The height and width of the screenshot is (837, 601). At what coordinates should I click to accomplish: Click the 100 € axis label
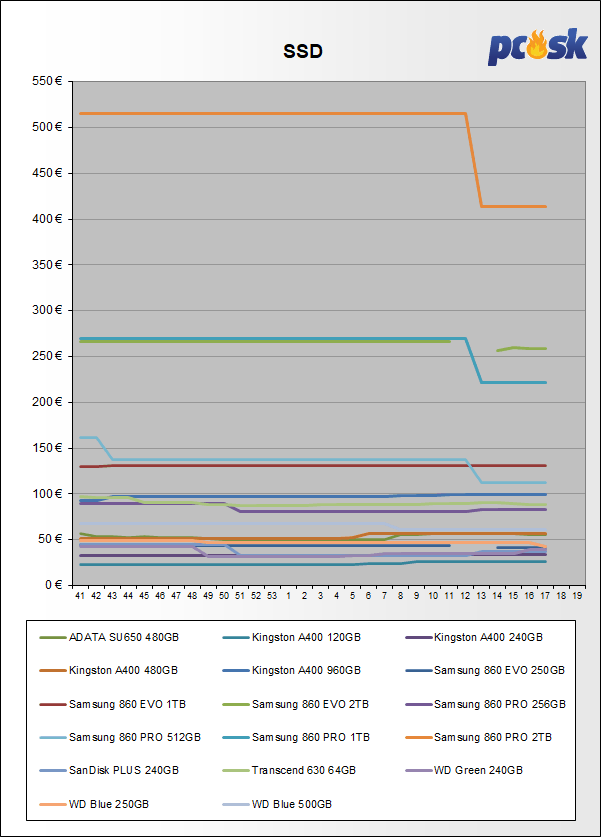[x=47, y=494]
